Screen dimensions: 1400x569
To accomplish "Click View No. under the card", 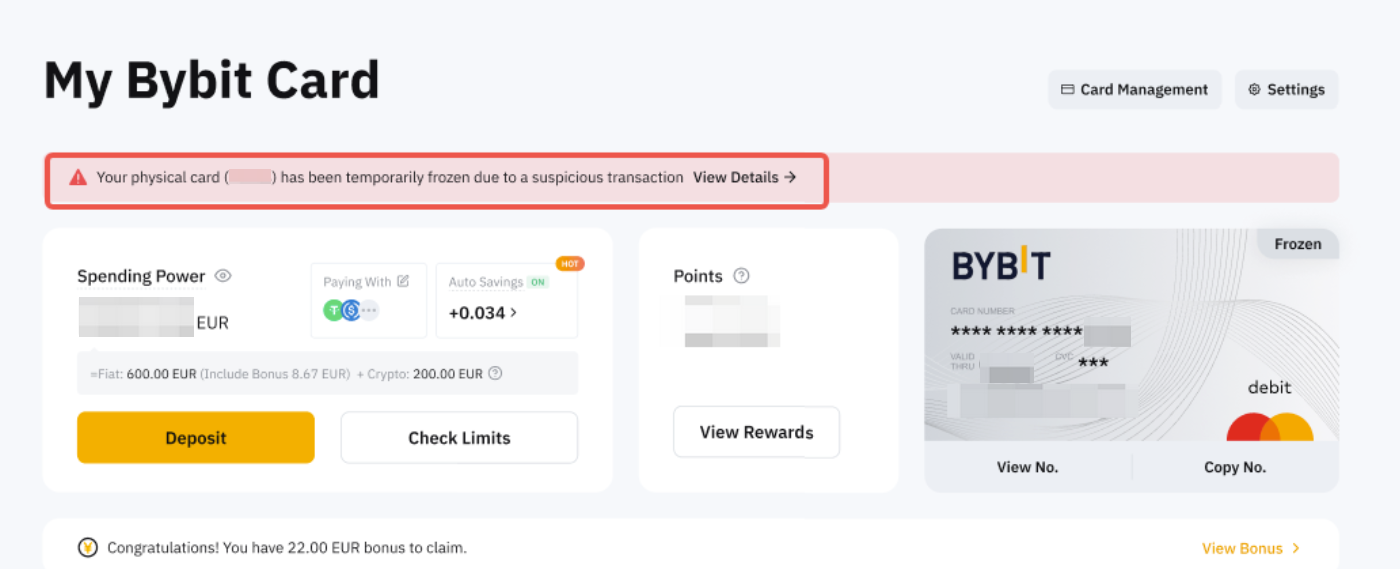I will pos(1027,467).
